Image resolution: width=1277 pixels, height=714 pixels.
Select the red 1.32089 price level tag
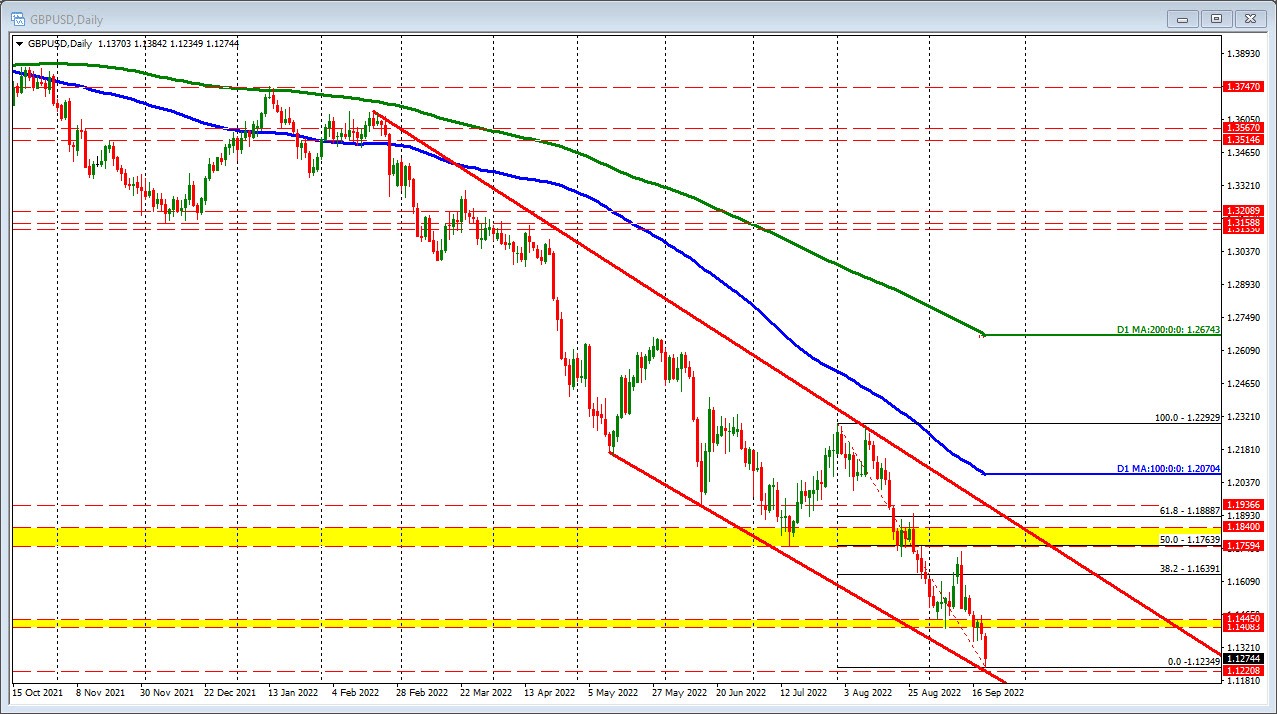[x=1245, y=211]
